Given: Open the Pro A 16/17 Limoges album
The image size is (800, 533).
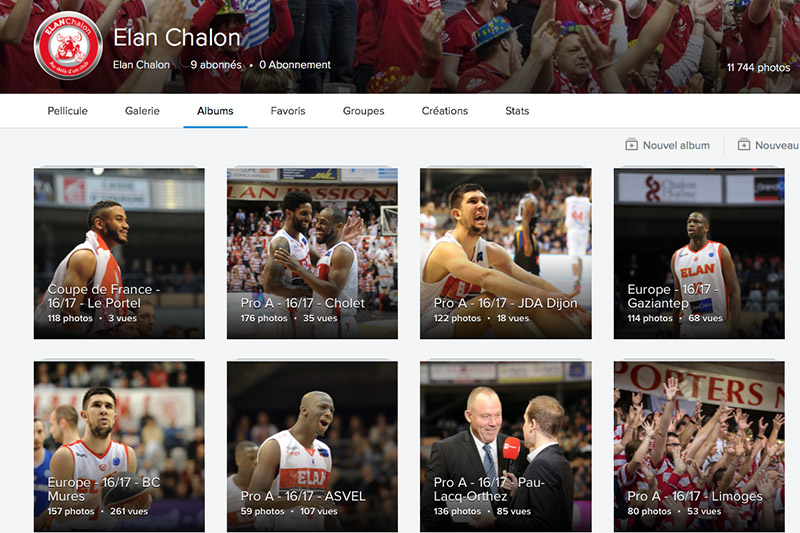Looking at the screenshot, I should 699,447.
